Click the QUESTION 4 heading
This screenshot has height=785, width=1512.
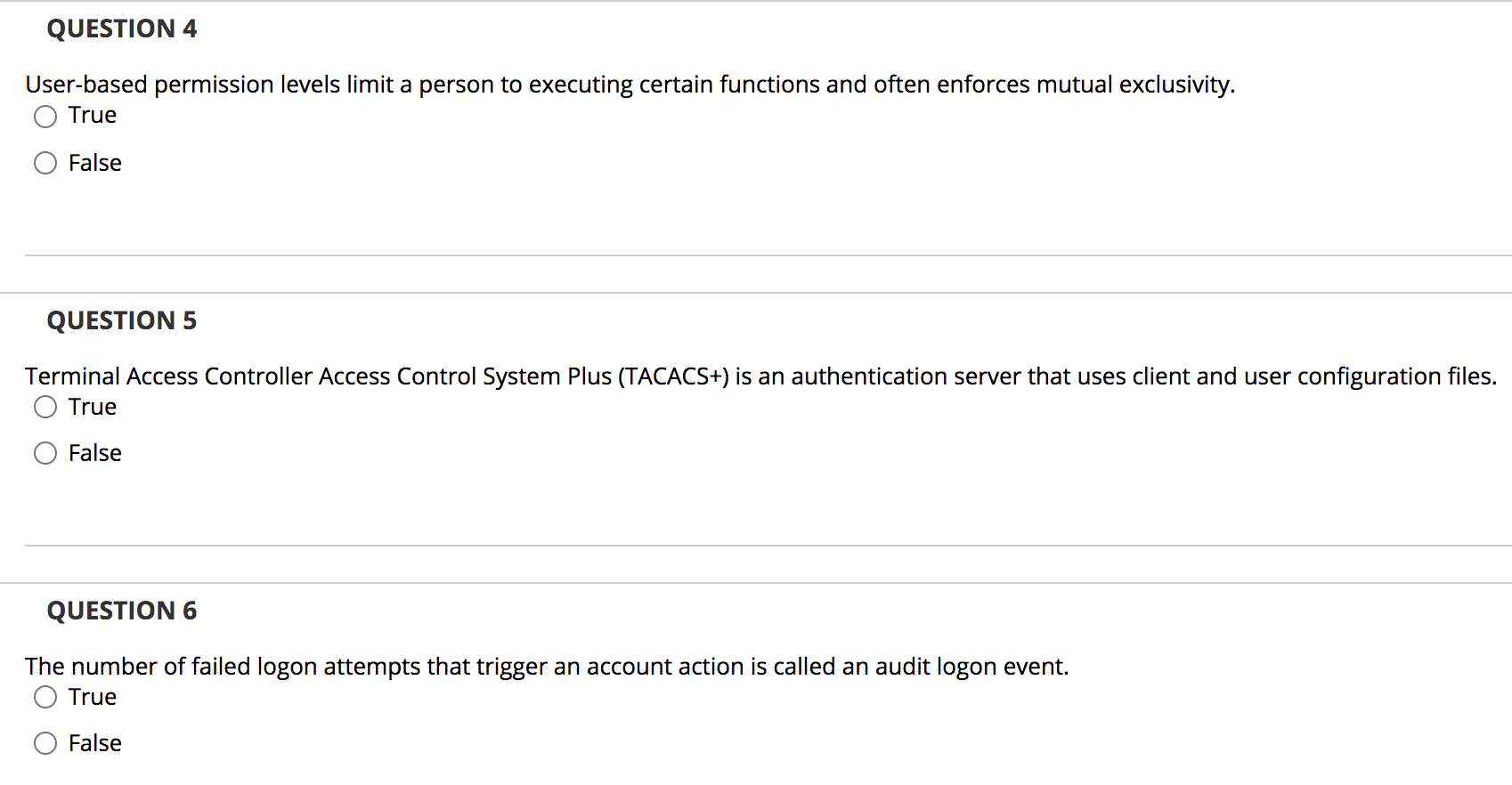click(x=121, y=28)
